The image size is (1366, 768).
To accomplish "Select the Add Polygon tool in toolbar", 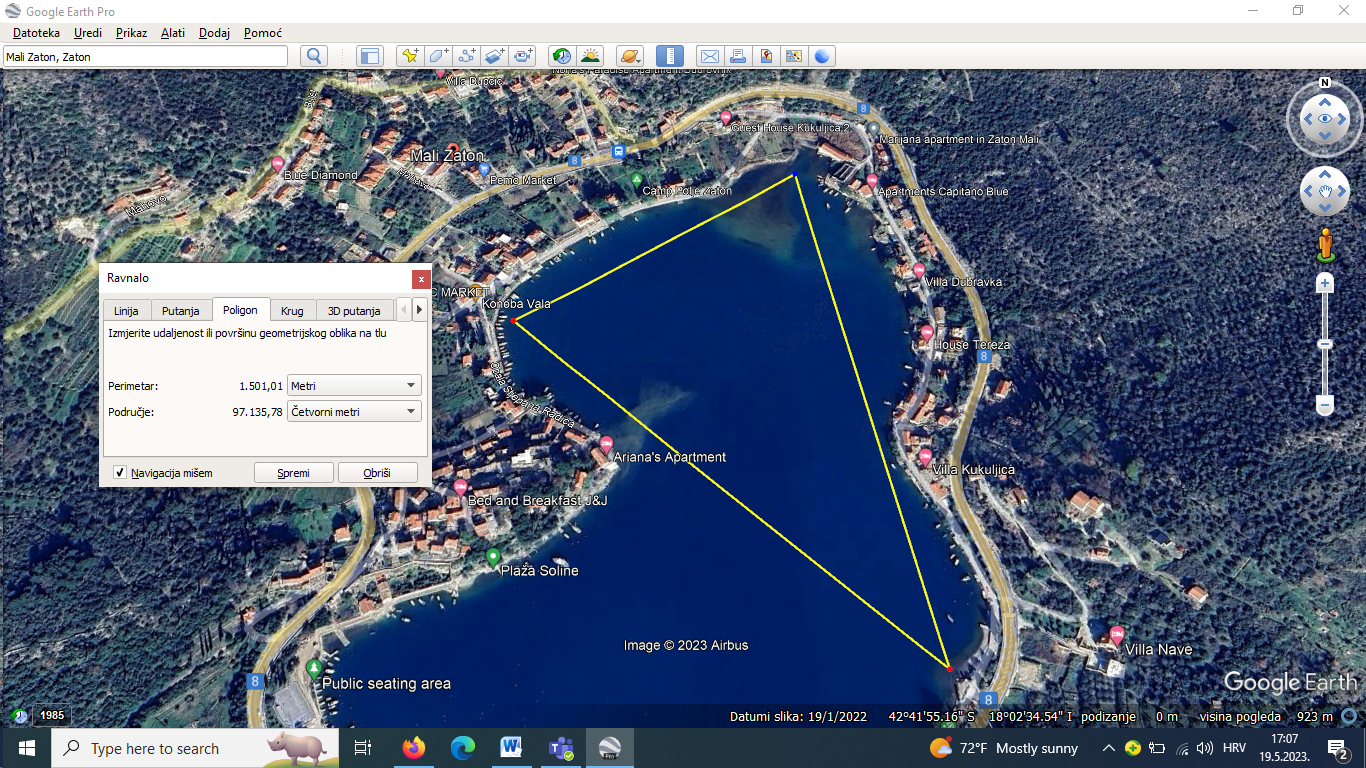I will click(x=438, y=57).
